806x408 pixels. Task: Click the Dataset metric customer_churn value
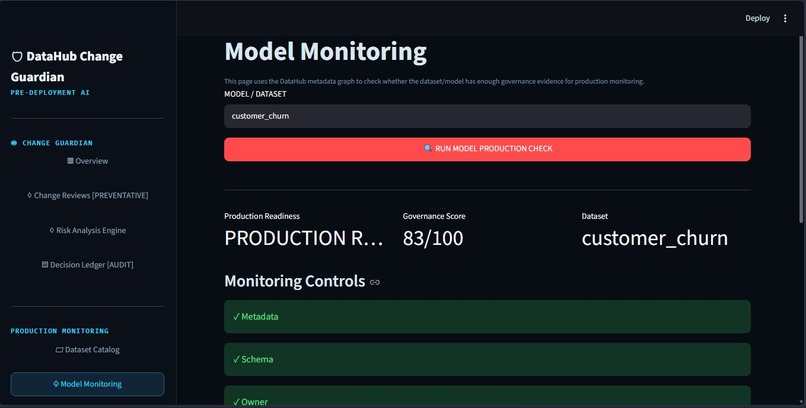(x=655, y=238)
